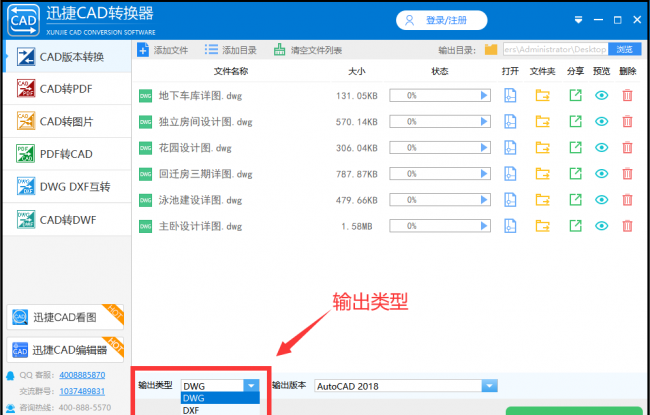Open folder for 回迁房三期详图.dwg

(542, 174)
